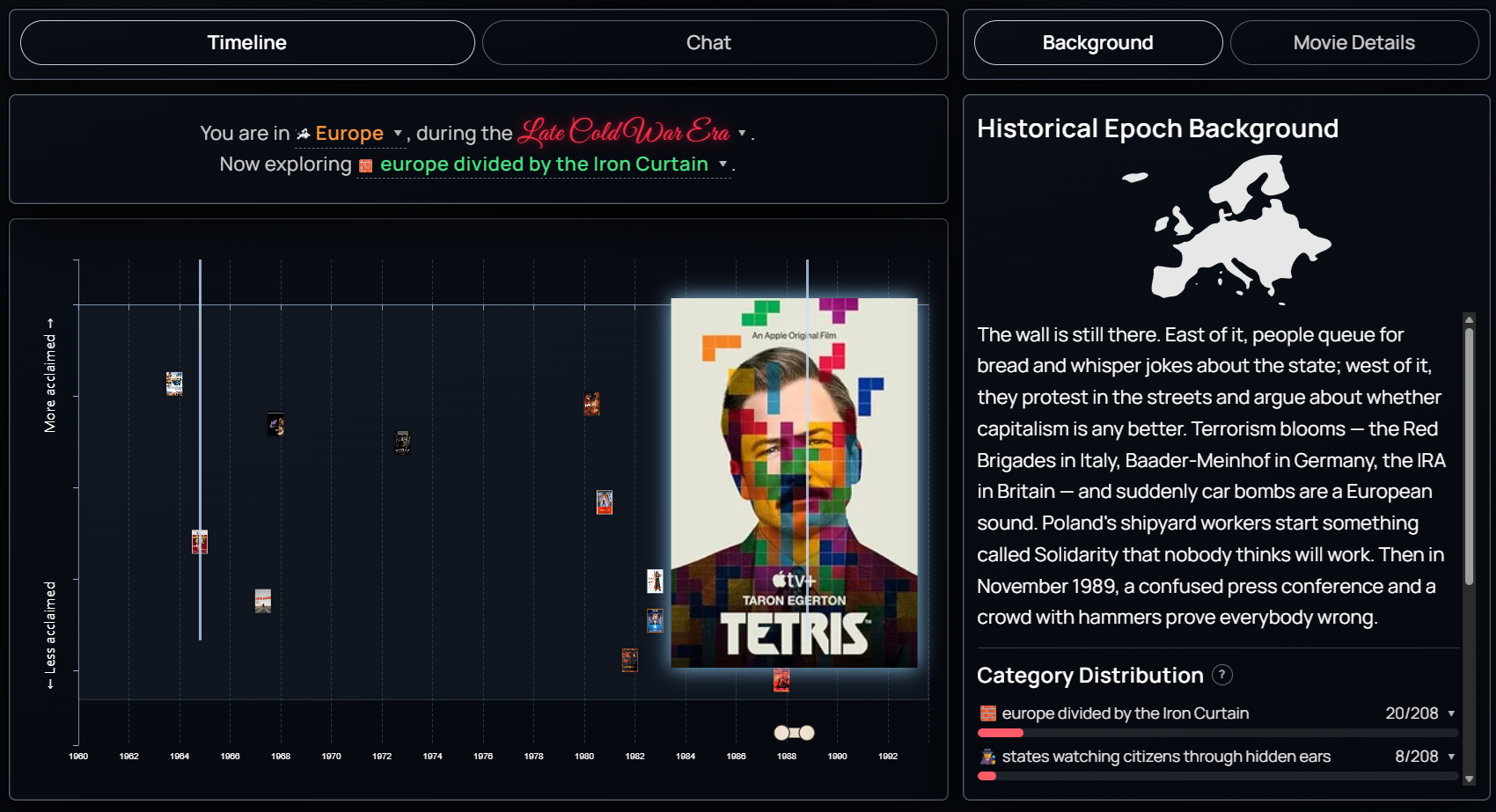Click the background panel scrollbar thumb
The height and width of the screenshot is (812, 1496).
coord(1469,456)
